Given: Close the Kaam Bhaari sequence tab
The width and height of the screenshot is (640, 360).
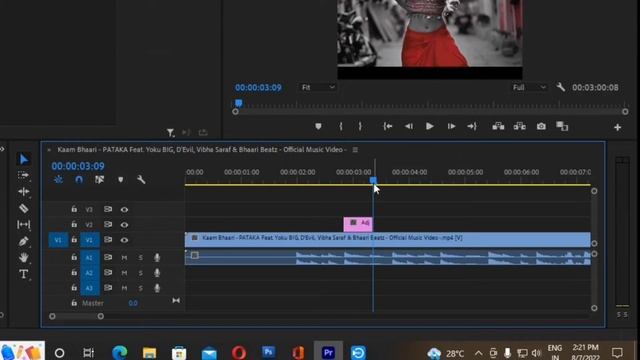Looking at the screenshot, I should [49, 150].
